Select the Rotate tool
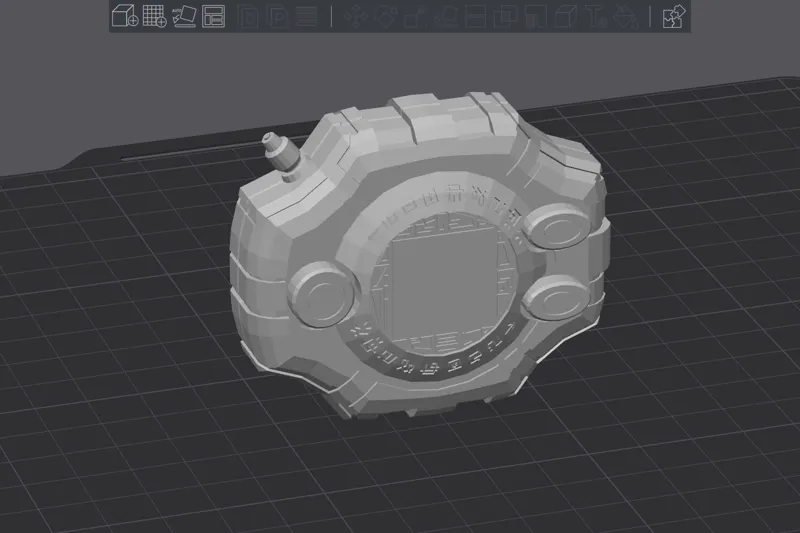 (386, 16)
